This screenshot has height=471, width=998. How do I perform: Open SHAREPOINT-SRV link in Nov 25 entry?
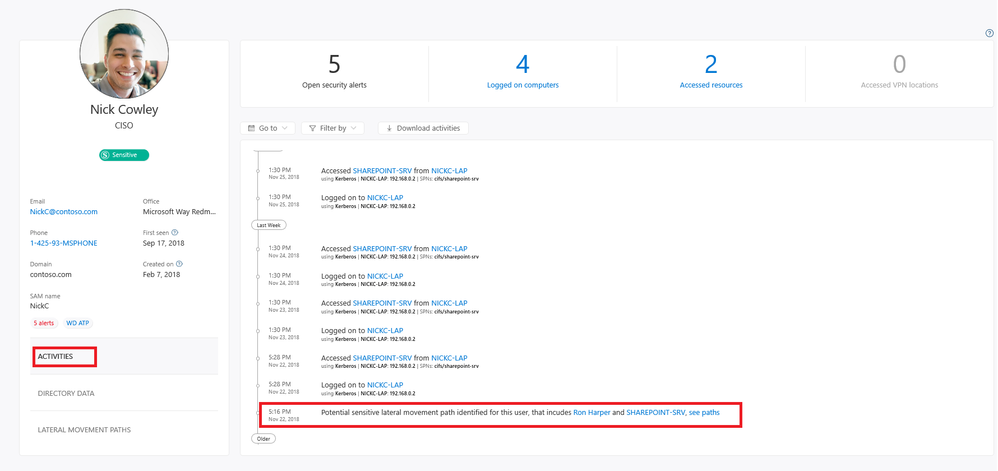tap(382, 171)
